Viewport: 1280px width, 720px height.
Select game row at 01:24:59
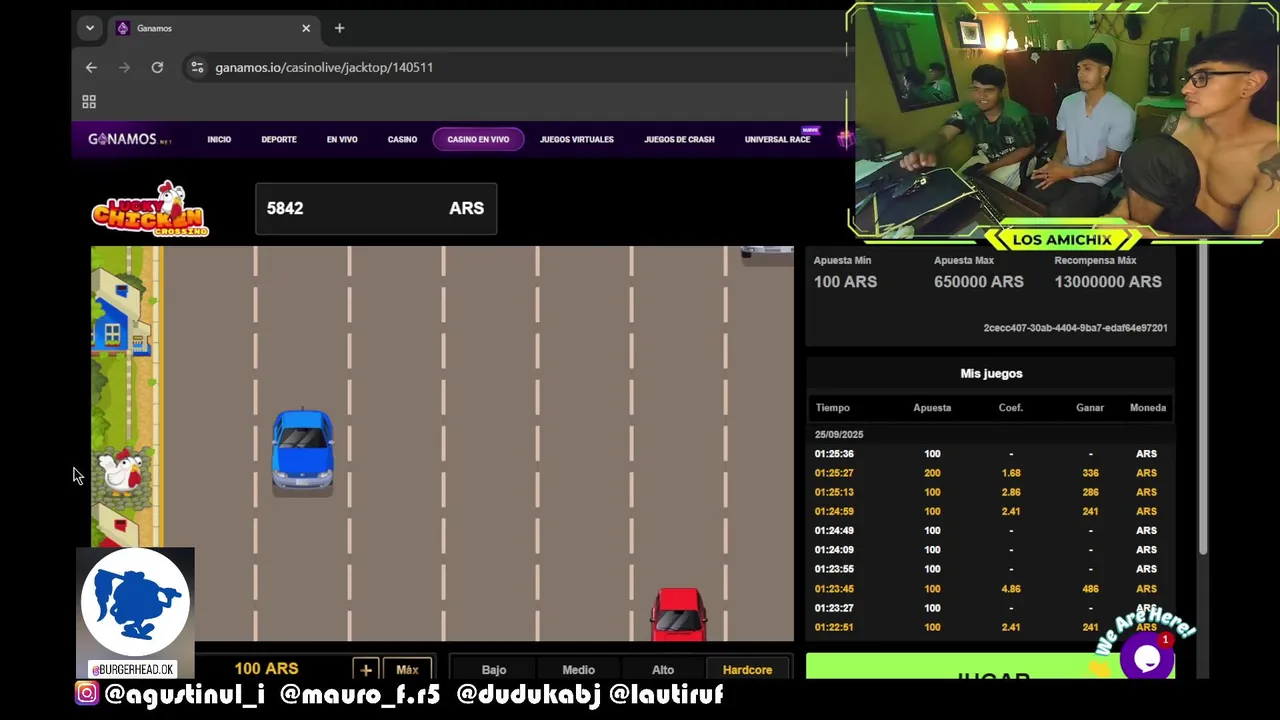990,511
